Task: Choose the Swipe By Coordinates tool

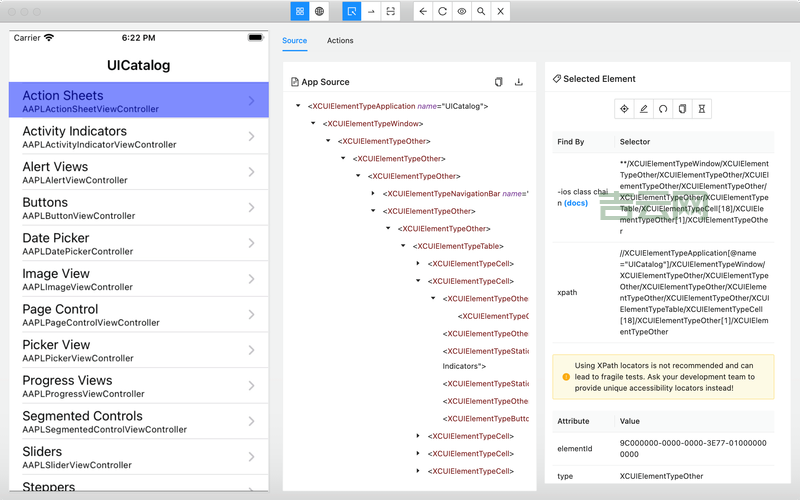Action: pos(371,11)
